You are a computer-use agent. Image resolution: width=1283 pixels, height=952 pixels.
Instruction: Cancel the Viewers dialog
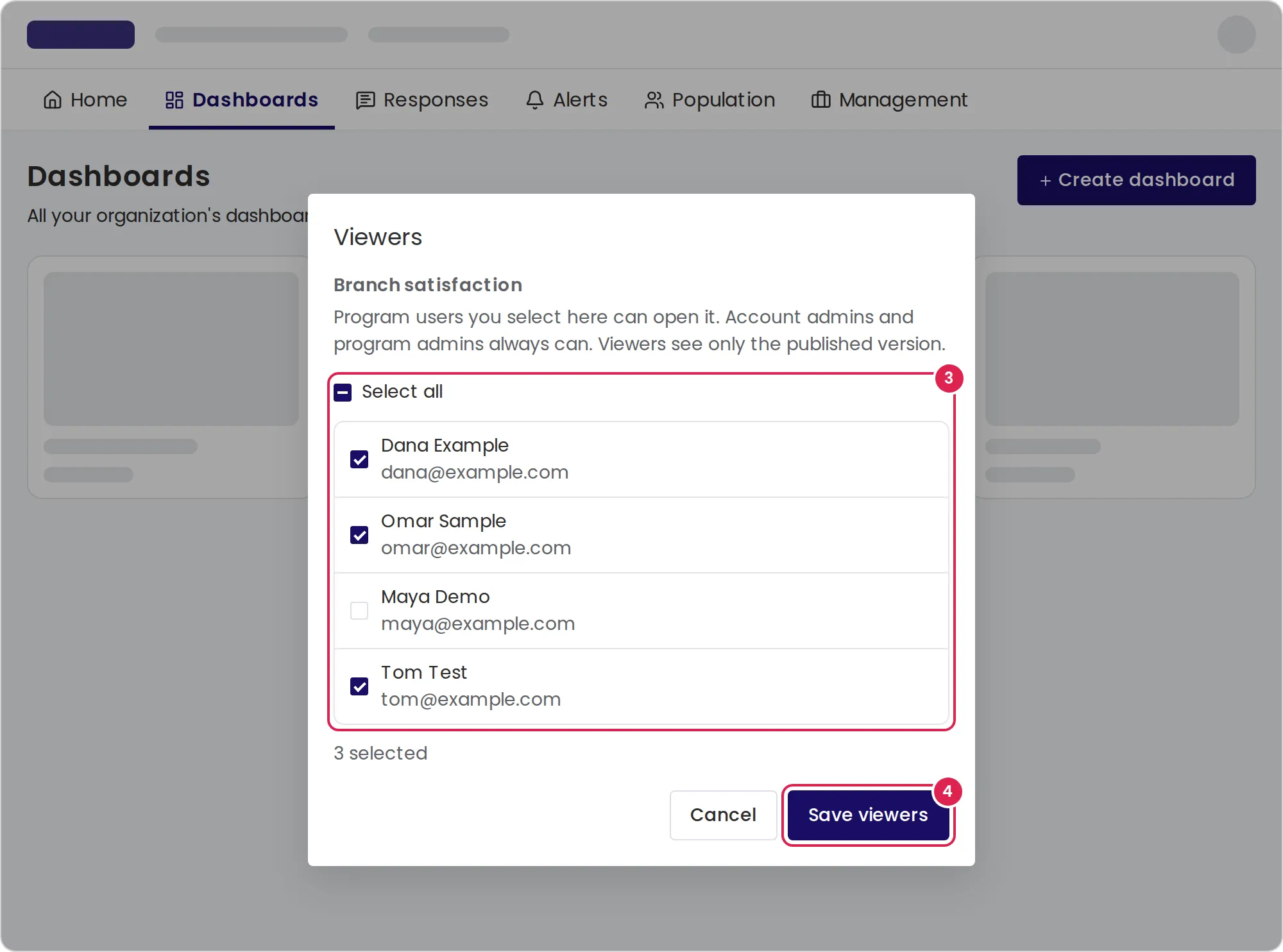(x=723, y=815)
